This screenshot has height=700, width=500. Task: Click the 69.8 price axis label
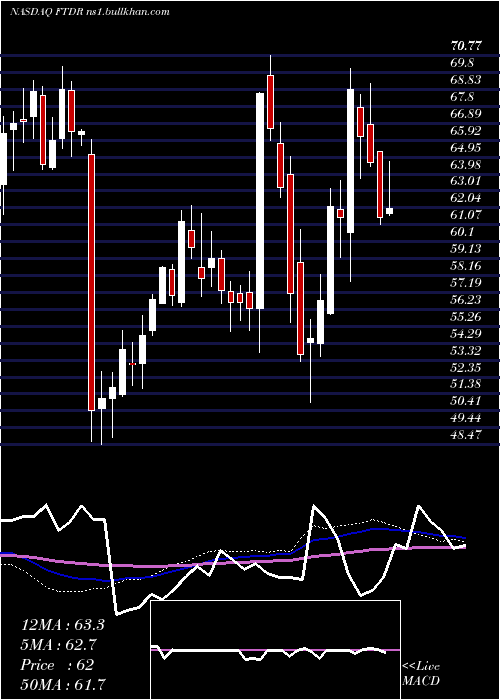(462, 62)
